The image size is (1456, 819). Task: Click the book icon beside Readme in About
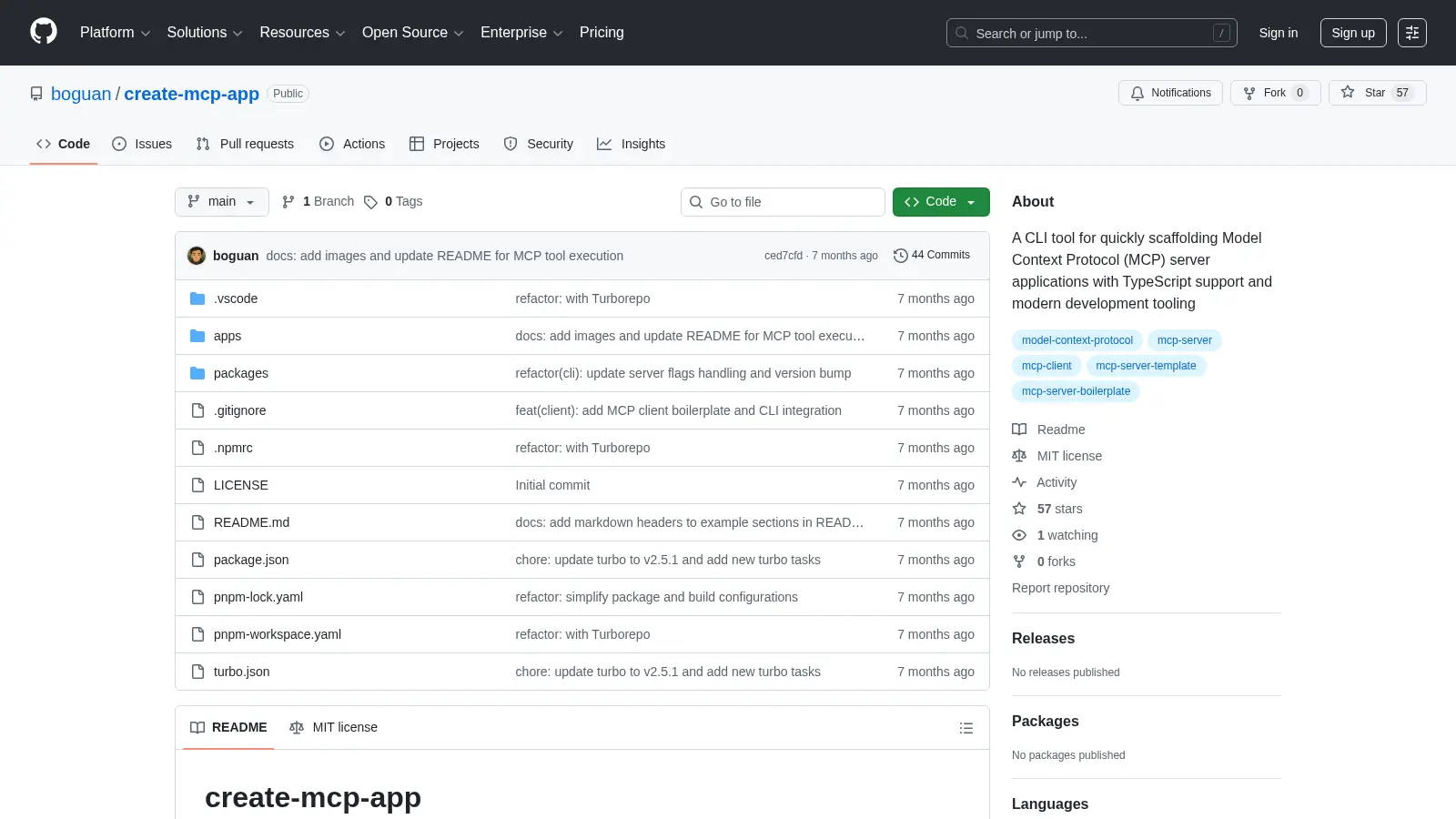coord(1019,430)
